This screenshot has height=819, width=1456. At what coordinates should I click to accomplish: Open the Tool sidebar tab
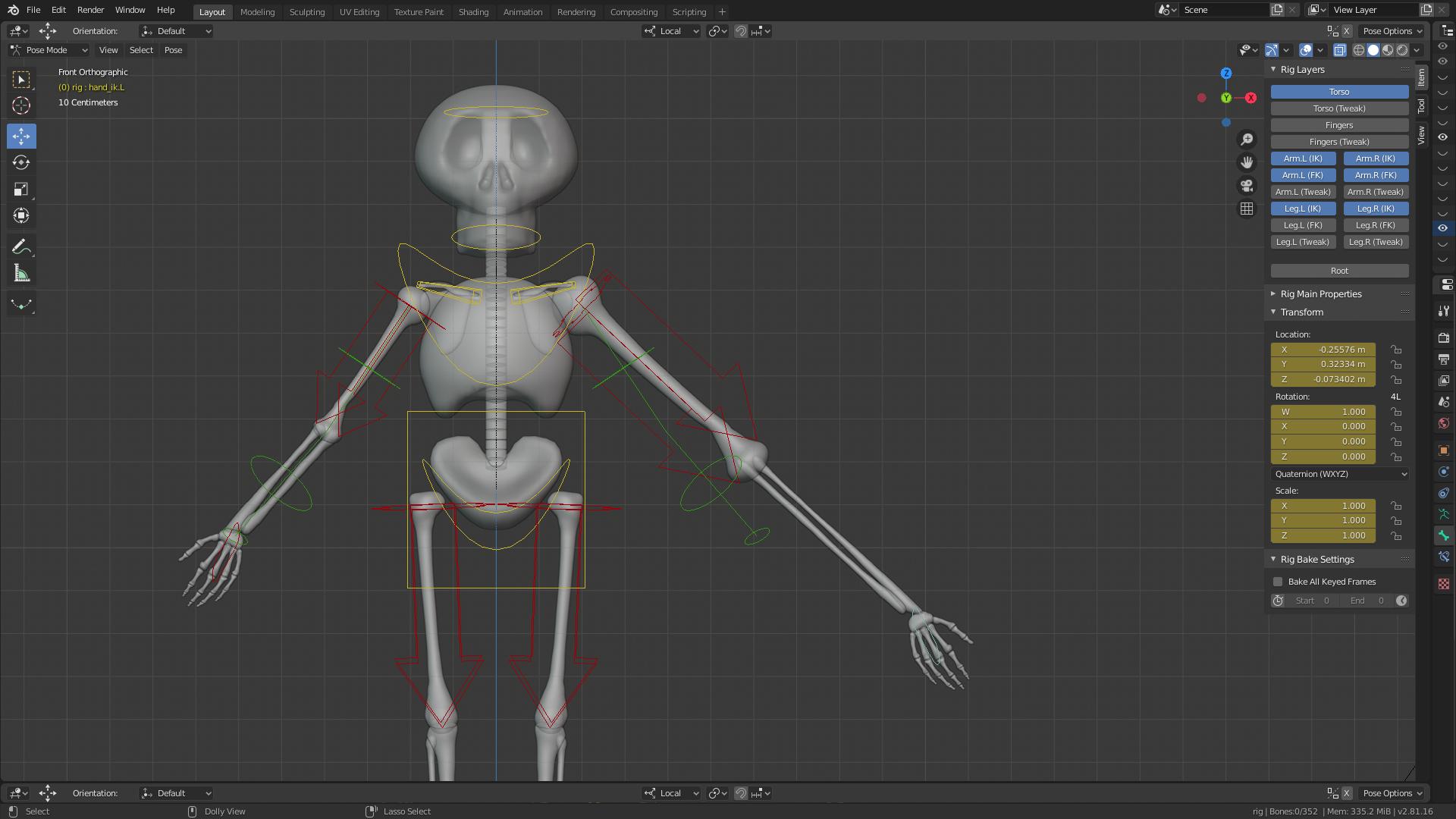(x=1421, y=106)
